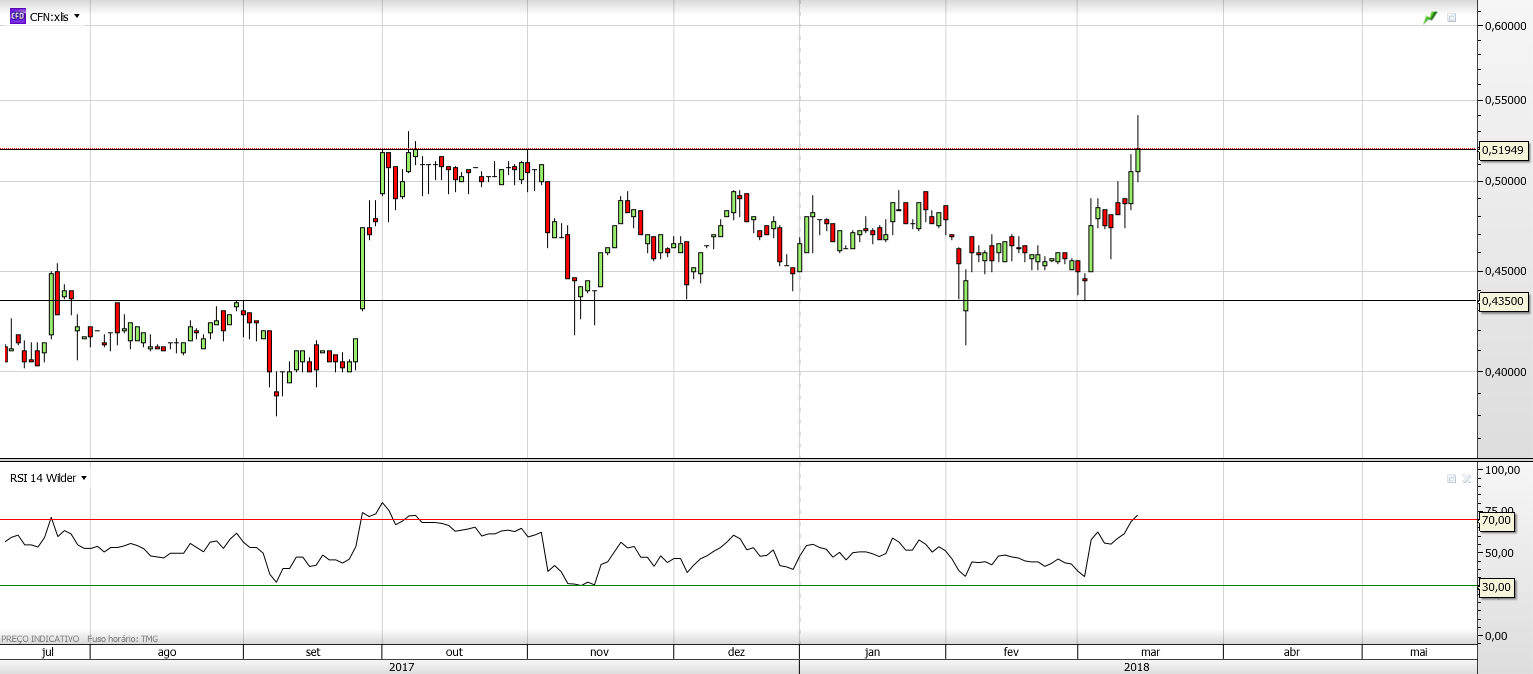This screenshot has width=1533, height=674.
Task: Click the 100,00 RSI scale value
Action: coord(1503,470)
